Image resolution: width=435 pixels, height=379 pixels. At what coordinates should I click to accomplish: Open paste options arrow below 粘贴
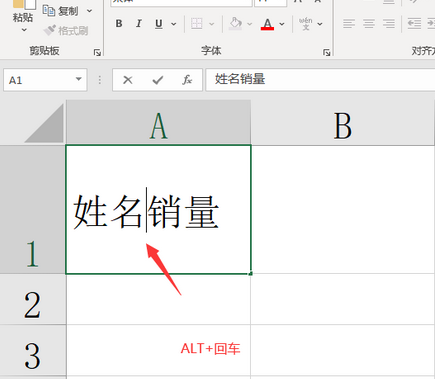pos(24,30)
